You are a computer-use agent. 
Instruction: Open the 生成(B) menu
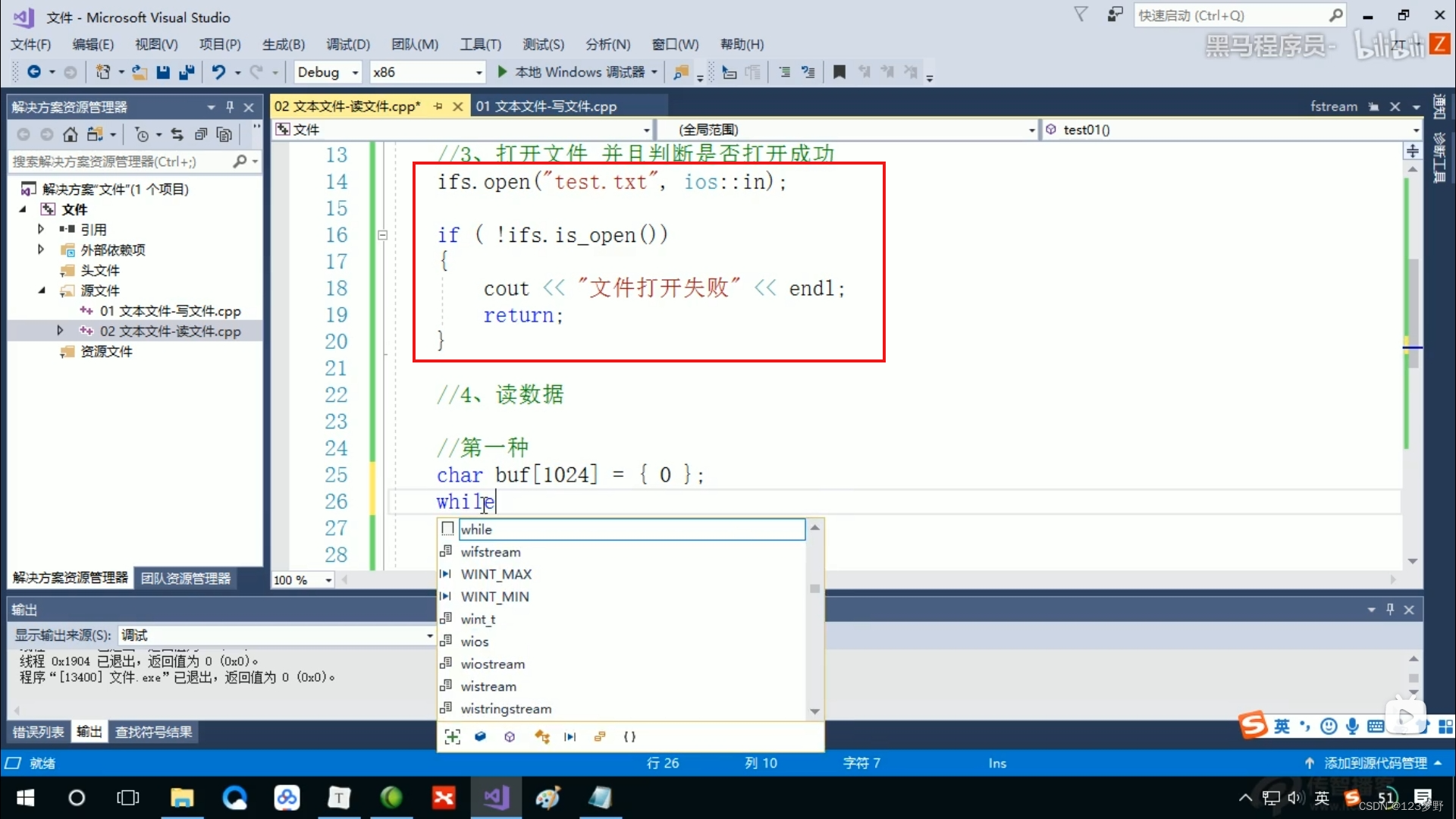point(284,45)
